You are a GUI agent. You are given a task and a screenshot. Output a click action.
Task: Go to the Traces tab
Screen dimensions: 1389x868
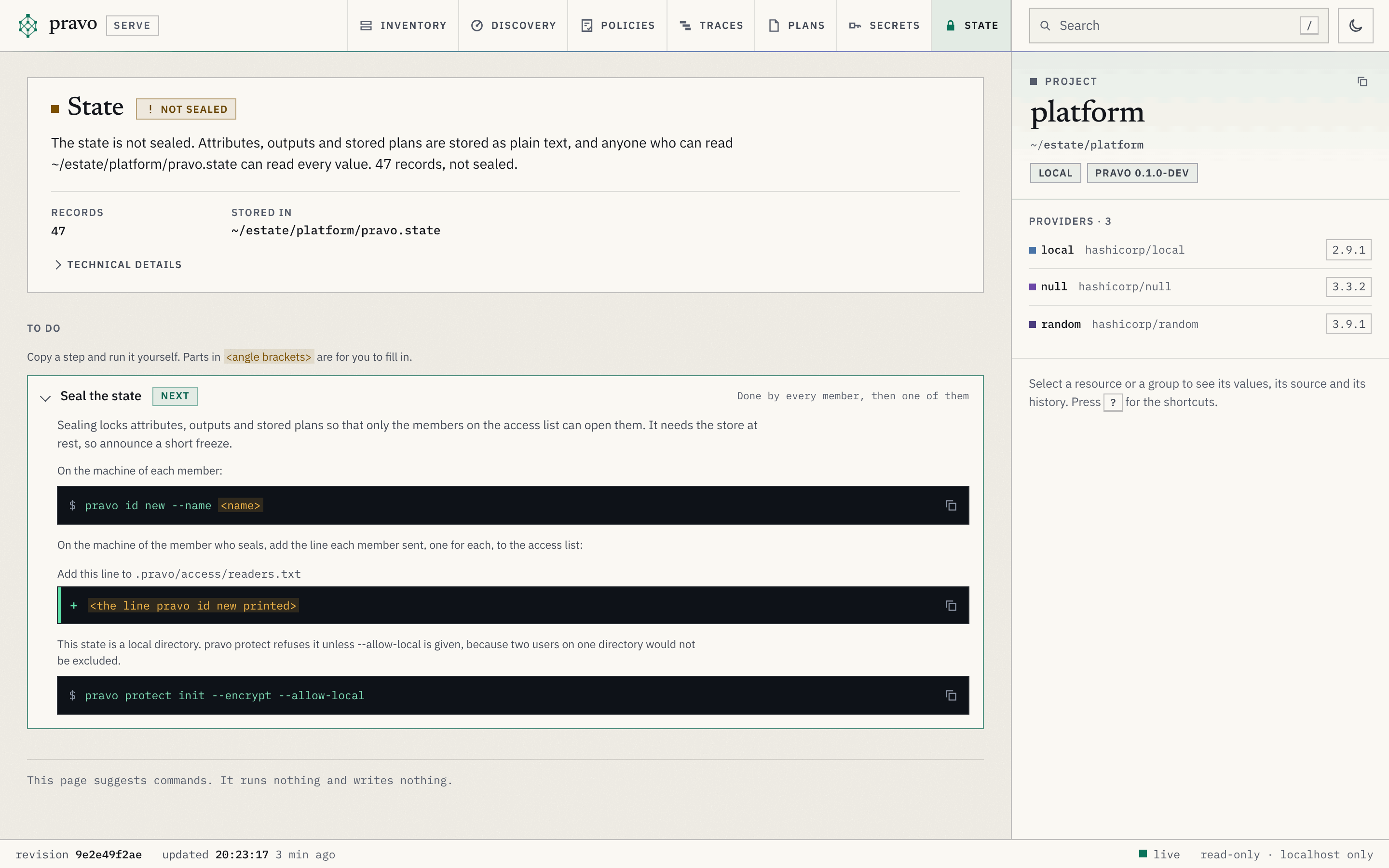pyautogui.click(x=711, y=25)
